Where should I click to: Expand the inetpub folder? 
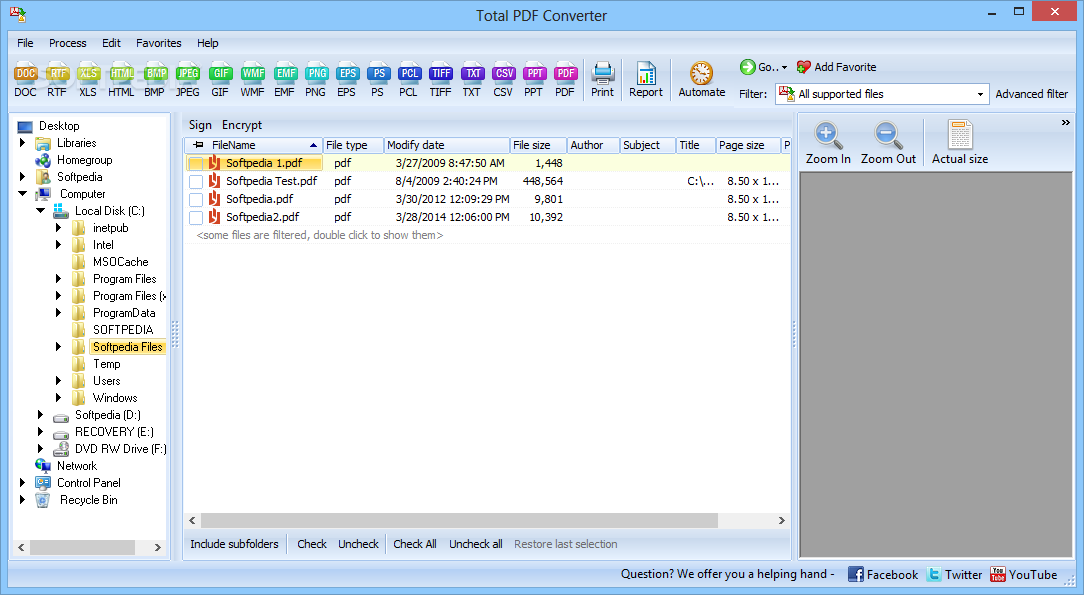58,227
